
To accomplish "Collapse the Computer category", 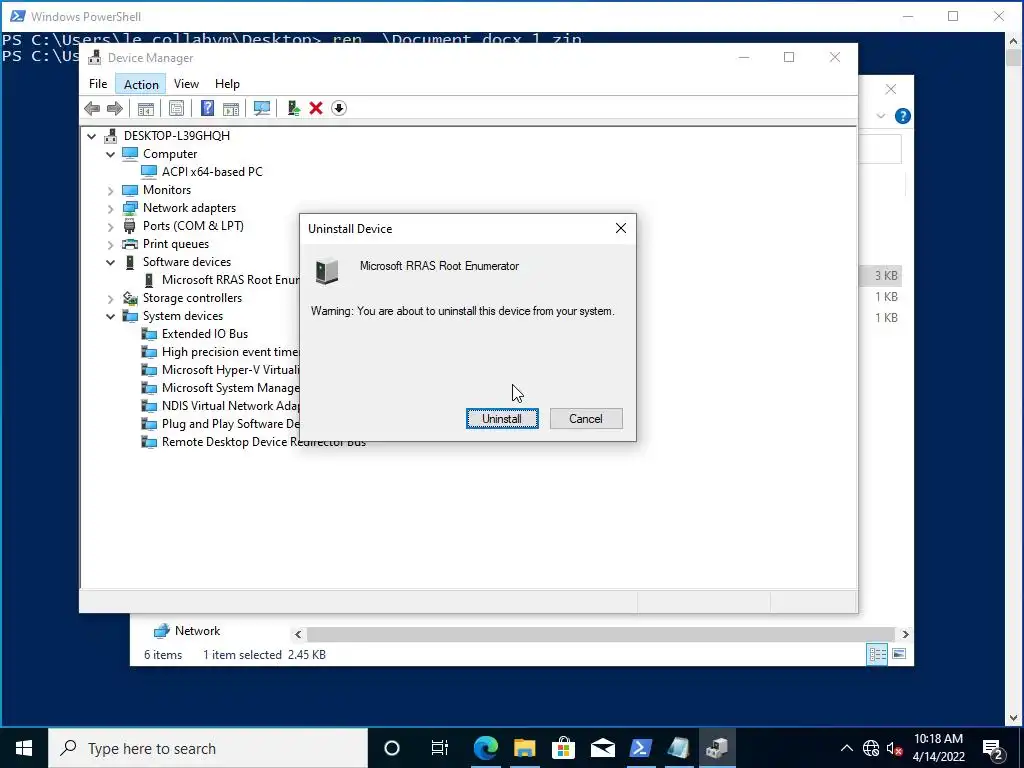I will coord(110,155).
